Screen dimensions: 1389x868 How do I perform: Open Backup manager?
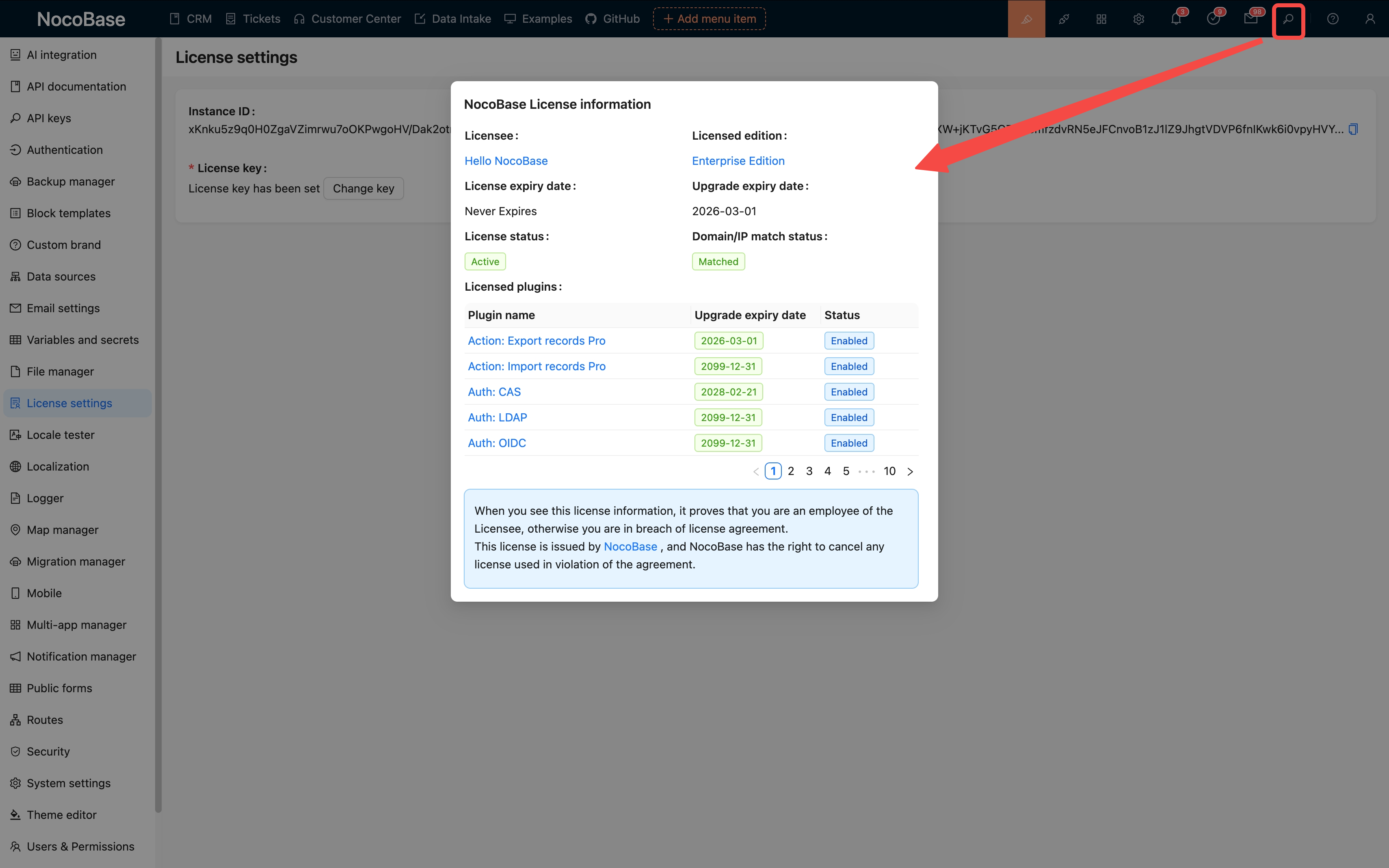click(x=78, y=181)
